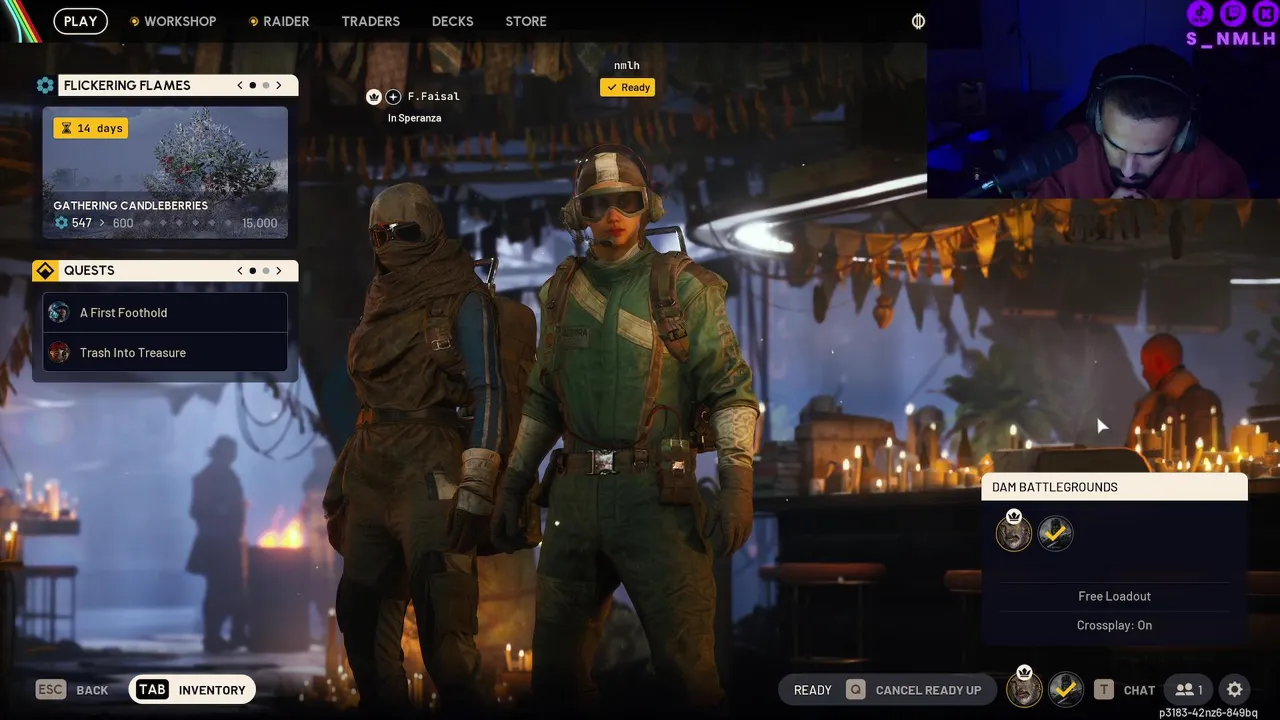Image resolution: width=1280 pixels, height=720 pixels.
Task: Click the 'GATHERING CANDLEBERRIES' title text
Action: click(131, 206)
